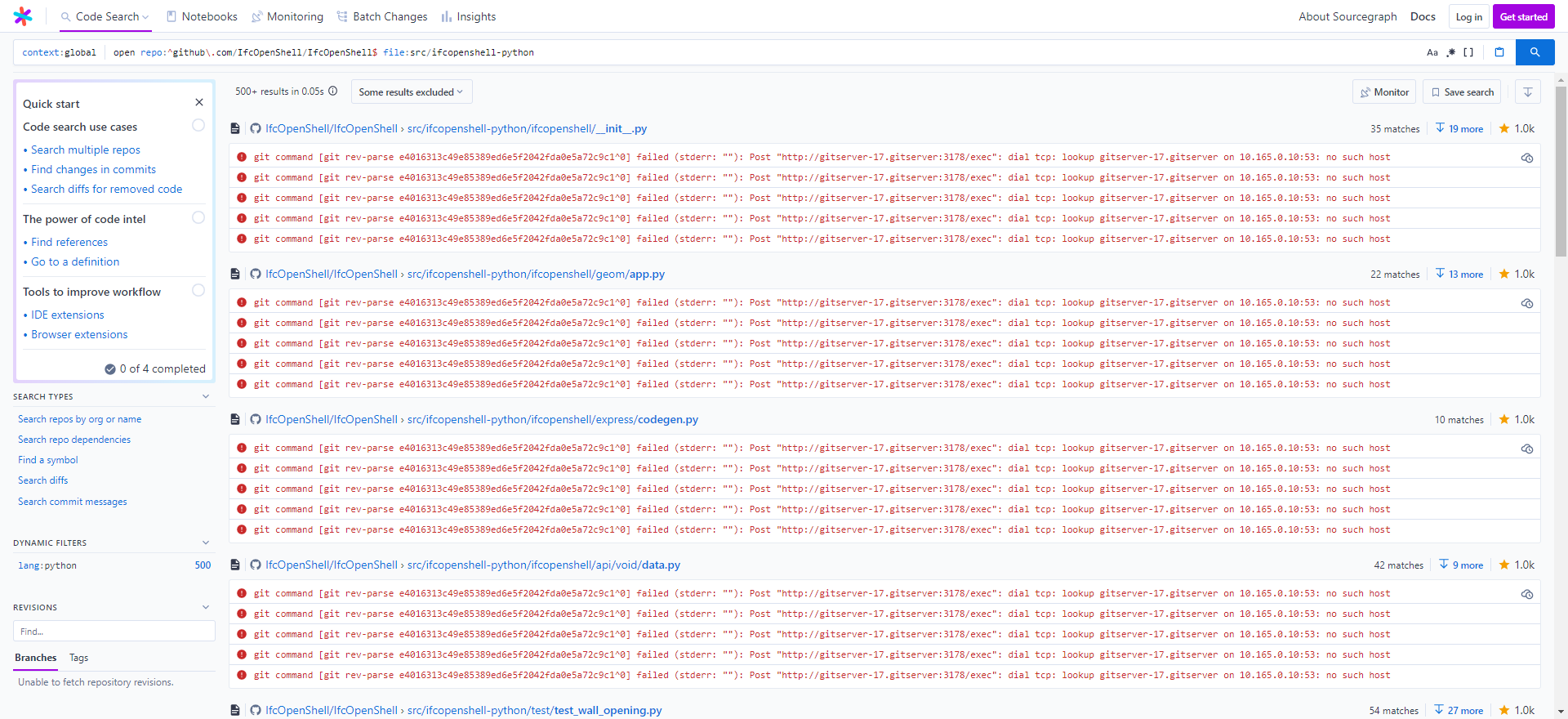Click Go to a definition link
The height and width of the screenshot is (719, 1568).
pos(75,261)
